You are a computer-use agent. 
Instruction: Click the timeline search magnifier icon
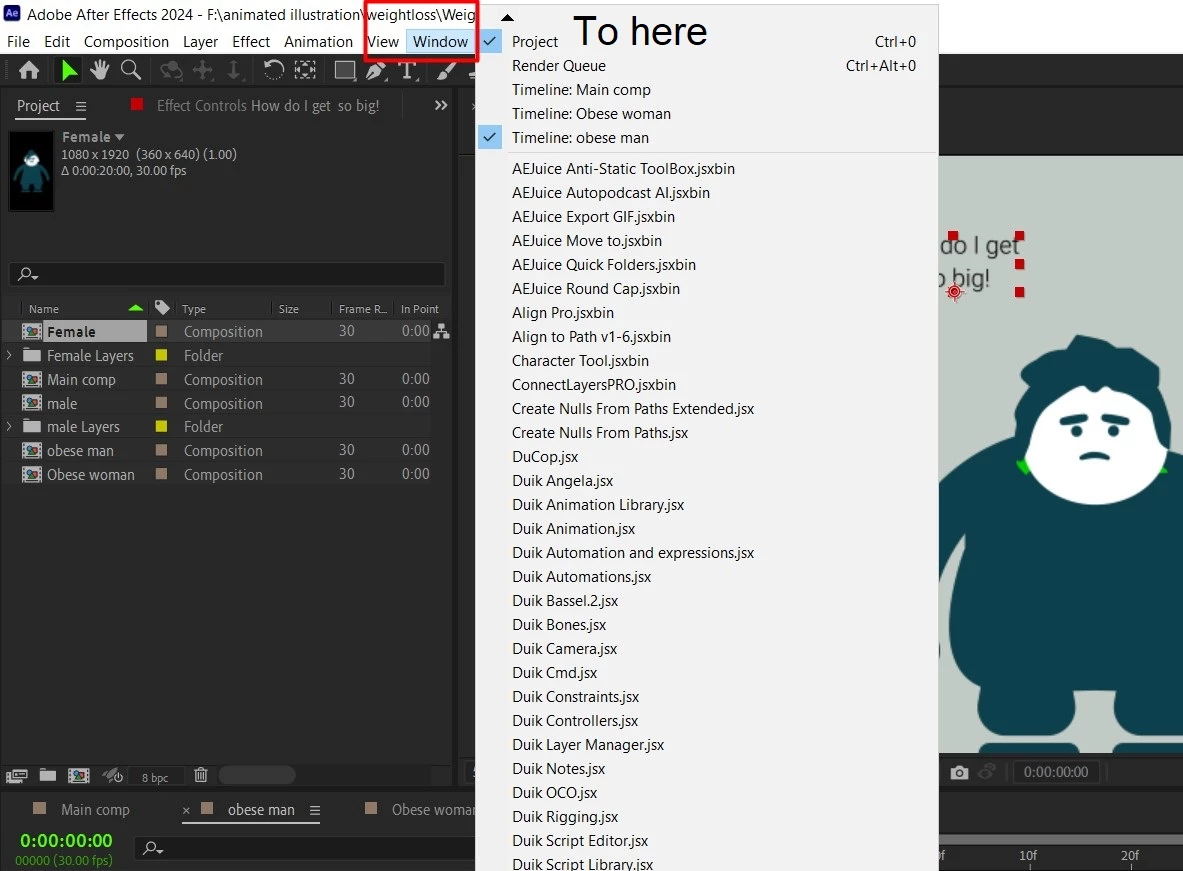(153, 848)
